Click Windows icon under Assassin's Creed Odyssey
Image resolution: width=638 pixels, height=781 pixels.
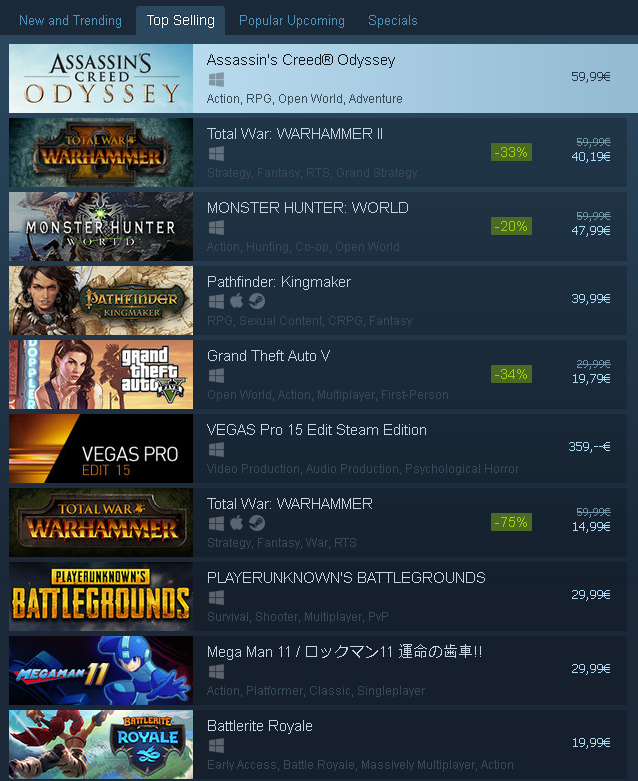click(216, 79)
